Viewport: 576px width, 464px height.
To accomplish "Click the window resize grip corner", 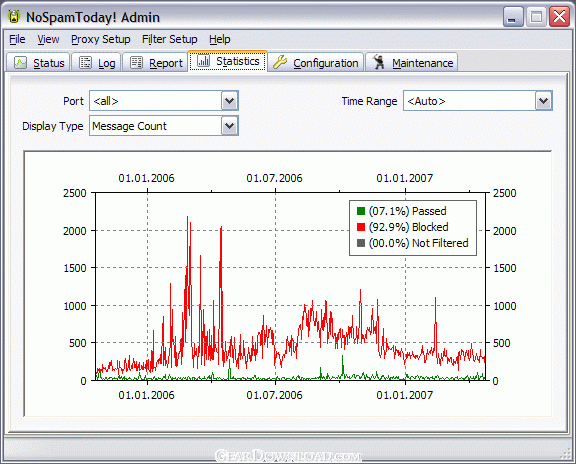I will [x=565, y=454].
